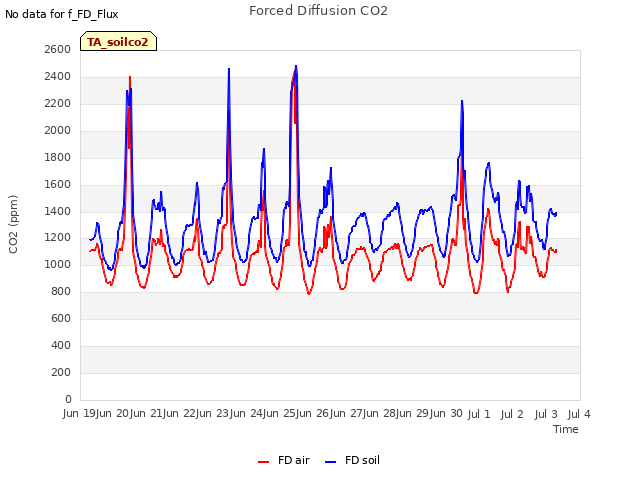Image resolution: width=640 pixels, height=480 pixels.
Task: Click the Jul 1 x-axis date label
Action: click(478, 414)
